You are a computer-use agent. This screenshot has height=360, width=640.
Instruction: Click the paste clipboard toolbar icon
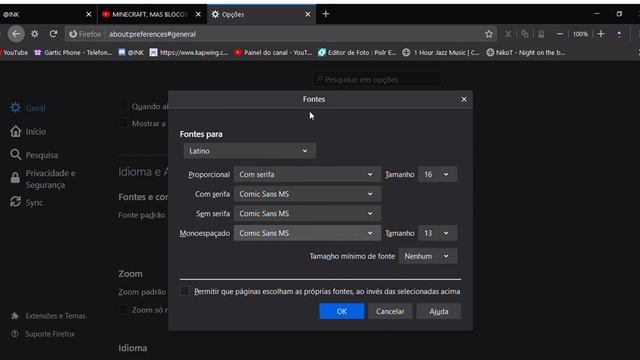coord(541,34)
